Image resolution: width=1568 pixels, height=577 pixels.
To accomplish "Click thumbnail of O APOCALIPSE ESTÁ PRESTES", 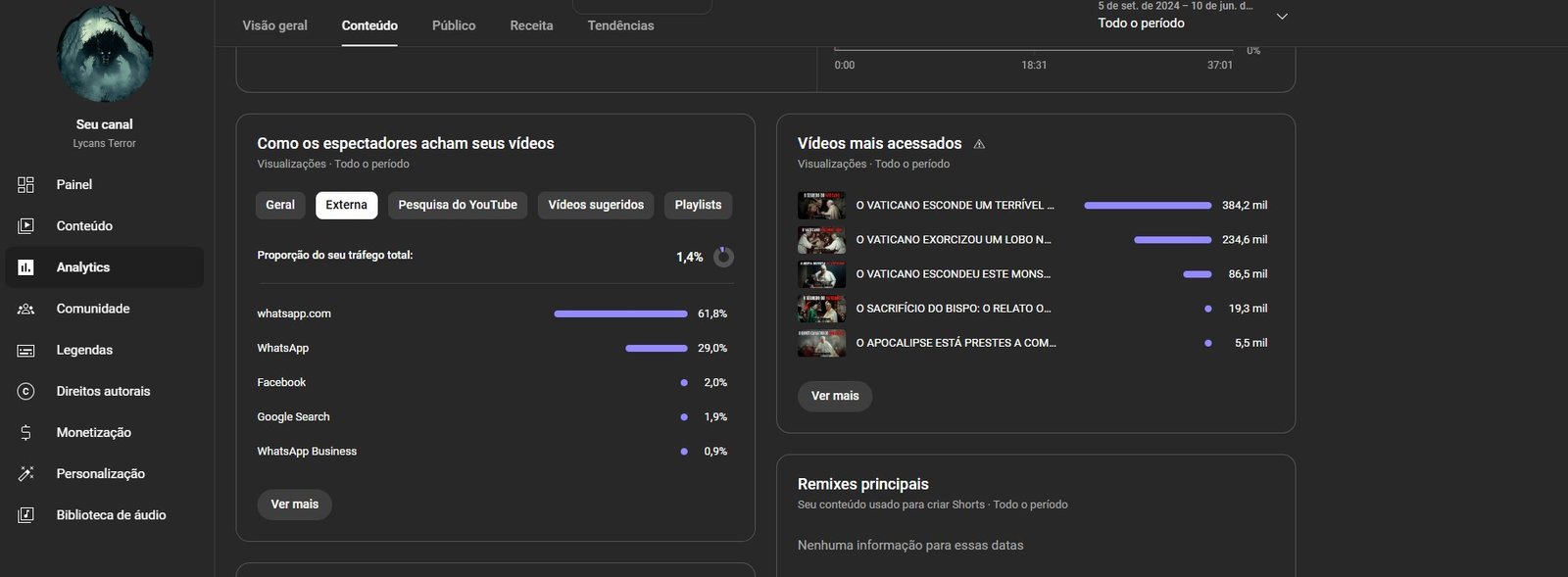I will pos(821,342).
